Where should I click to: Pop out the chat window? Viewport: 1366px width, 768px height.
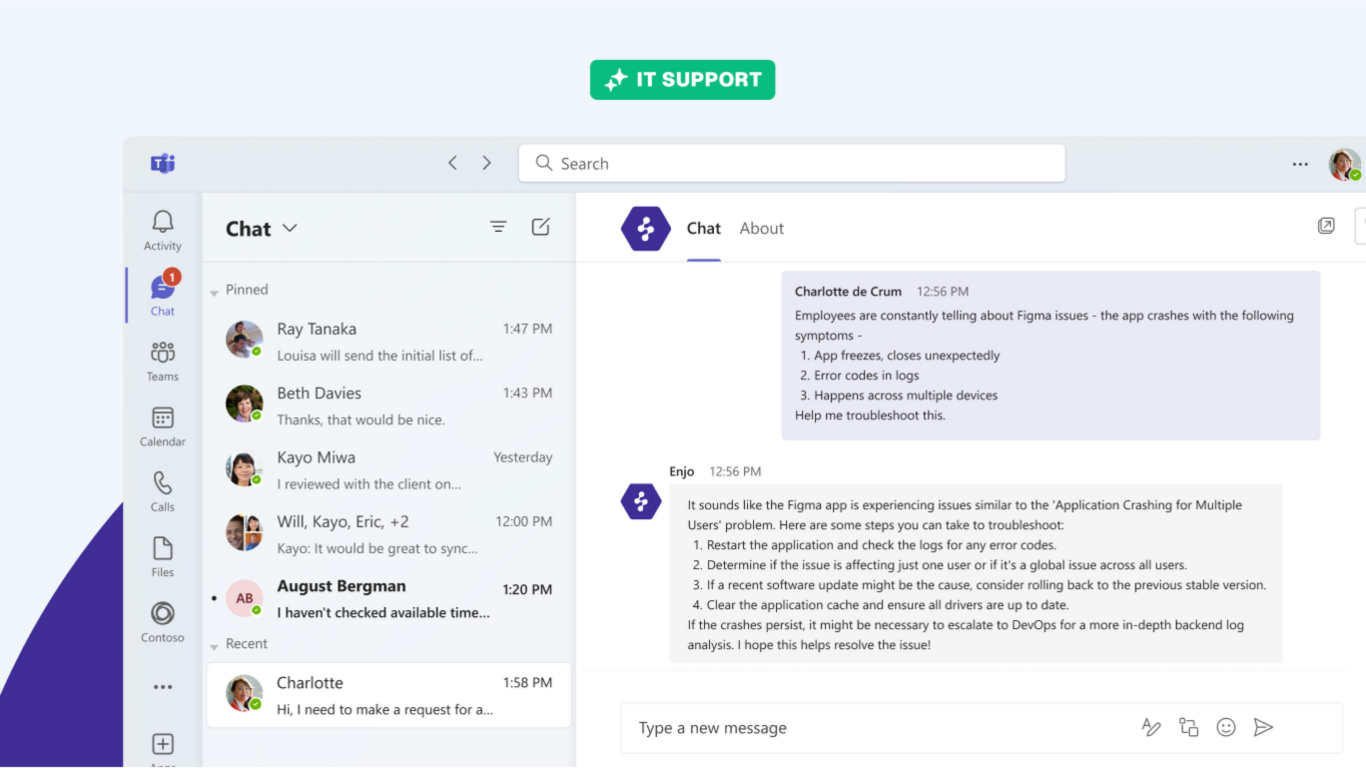[1326, 226]
